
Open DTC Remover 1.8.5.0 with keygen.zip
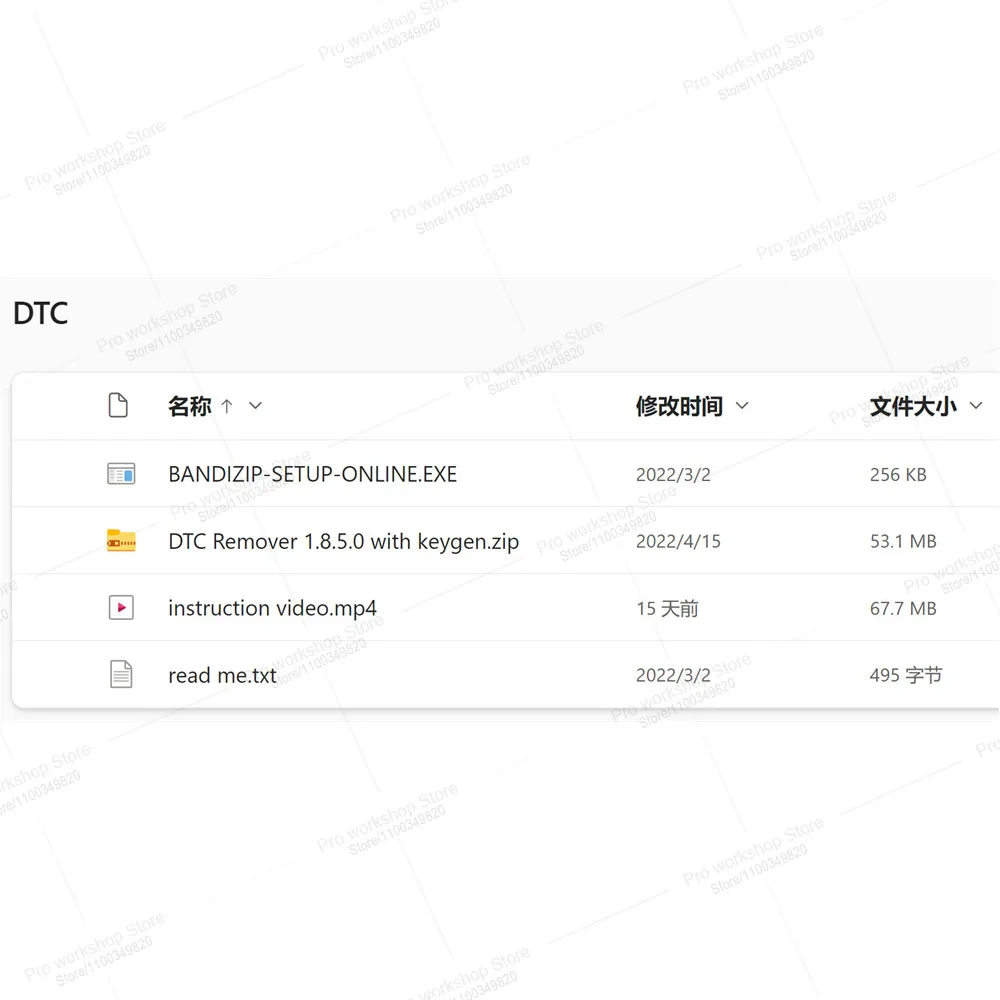pos(344,541)
